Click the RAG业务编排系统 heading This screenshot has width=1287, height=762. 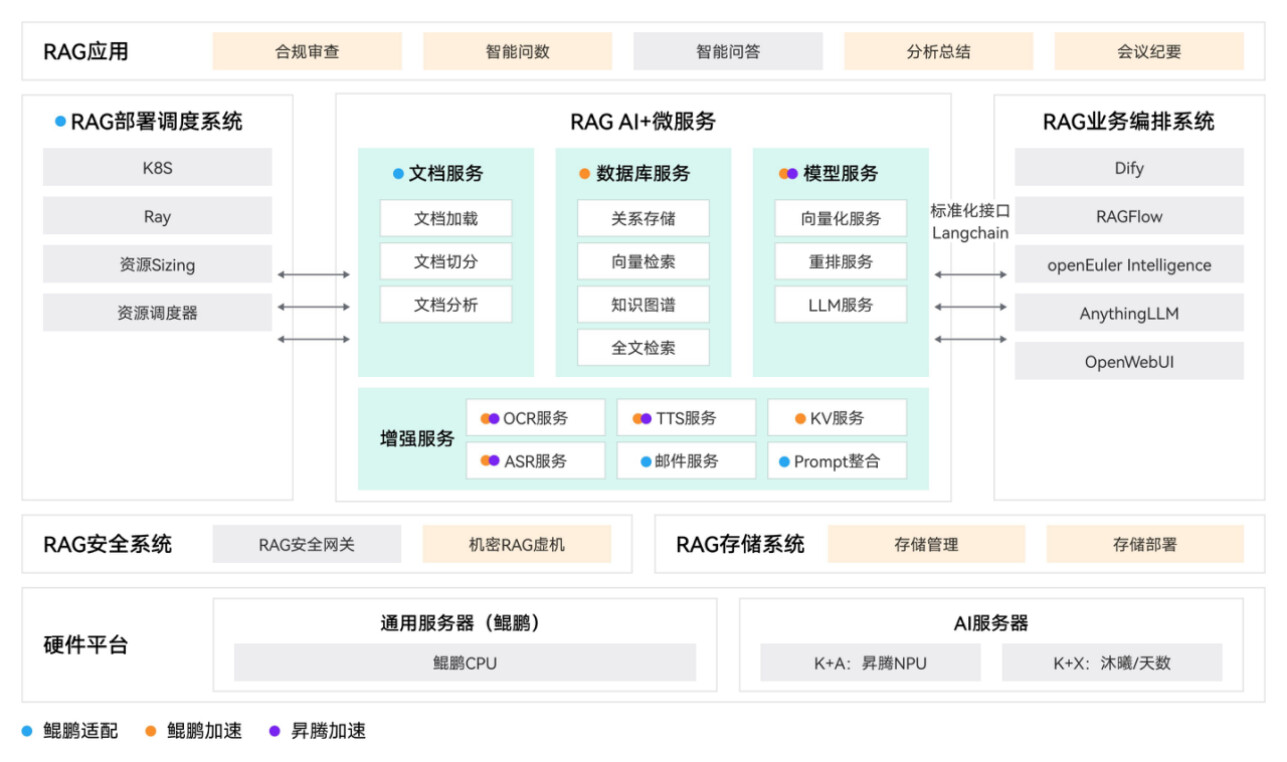[1129, 122]
